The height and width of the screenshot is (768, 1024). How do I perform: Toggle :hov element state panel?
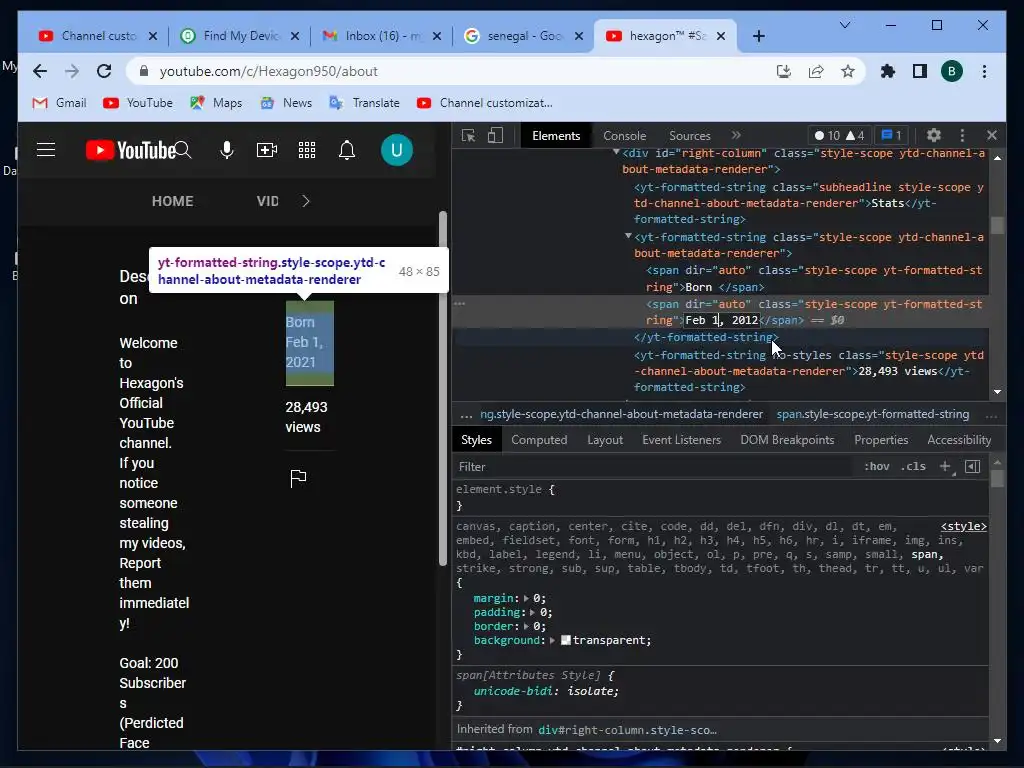(876, 466)
